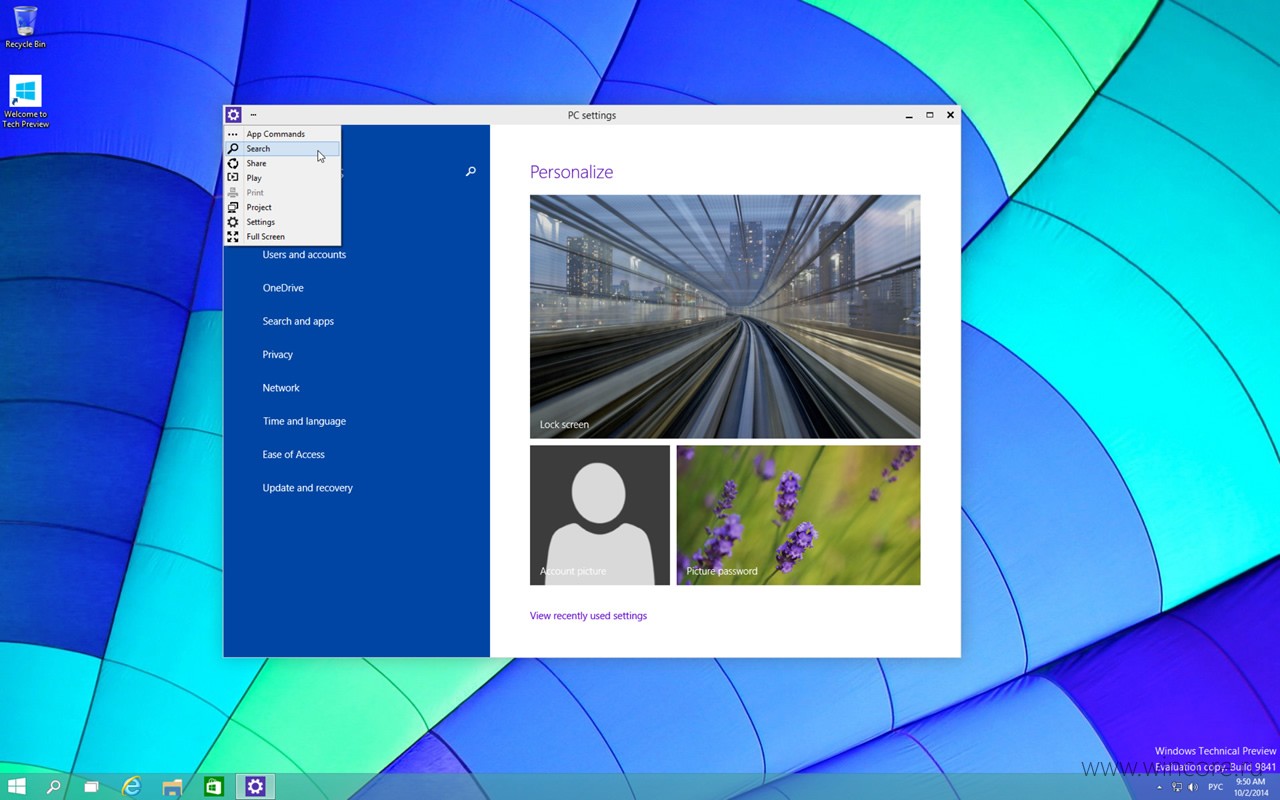The image size is (1280, 800).
Task: Open Users and accounts settings
Action: 304,255
